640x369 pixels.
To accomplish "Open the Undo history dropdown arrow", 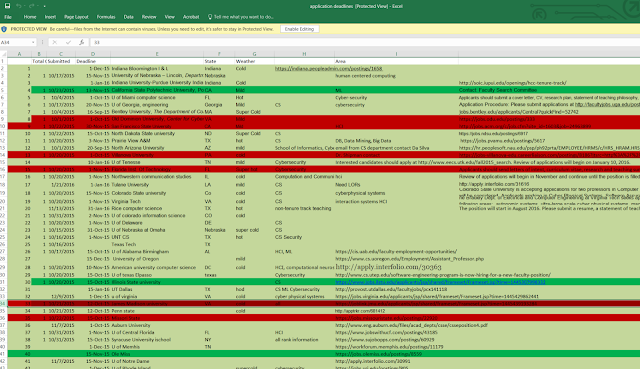I will 24,6.
